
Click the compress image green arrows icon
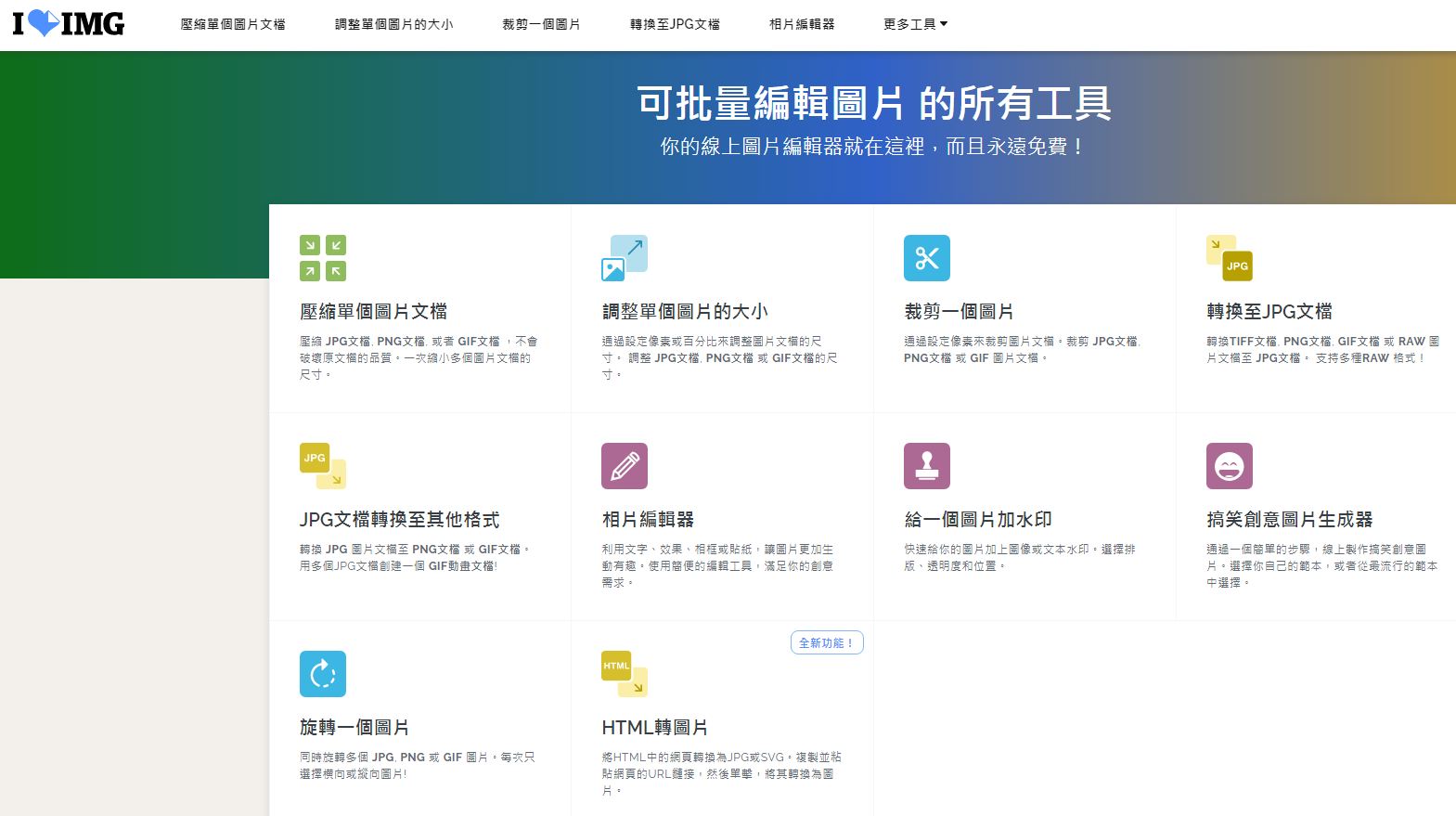click(x=323, y=258)
